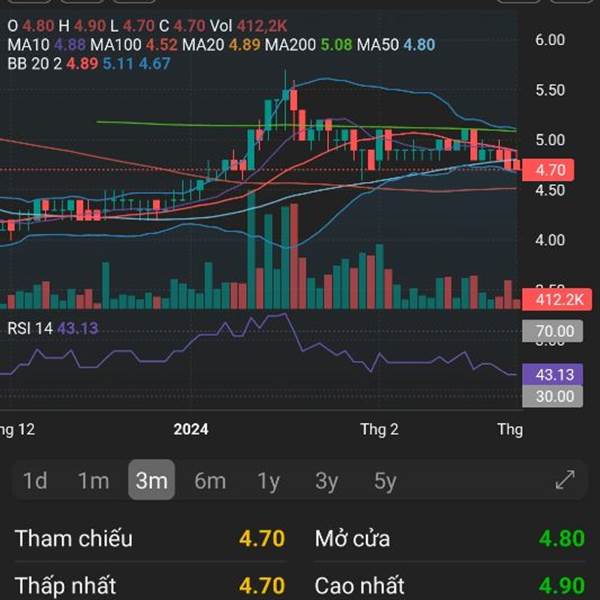The image size is (600, 600).
Task: Click the Thg 2 date axis label
Action: point(379,430)
